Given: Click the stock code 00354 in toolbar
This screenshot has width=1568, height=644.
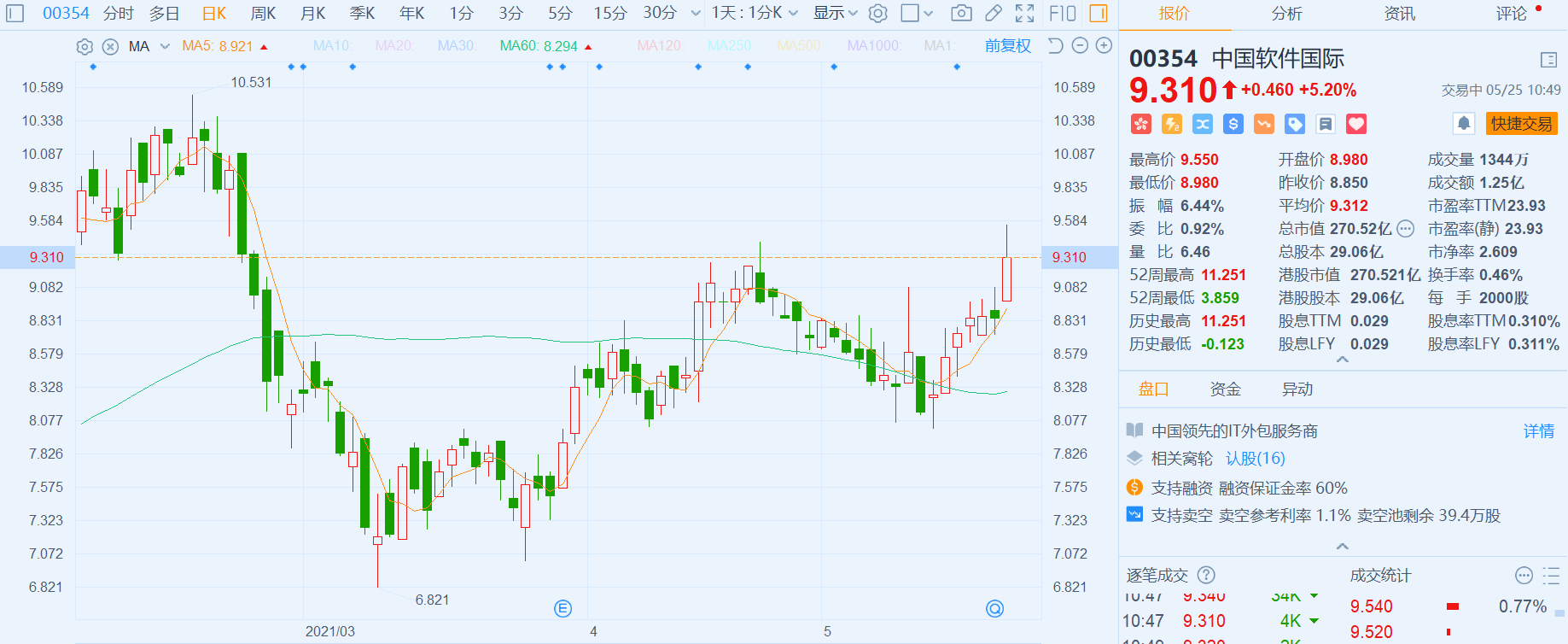Looking at the screenshot, I should [x=66, y=14].
